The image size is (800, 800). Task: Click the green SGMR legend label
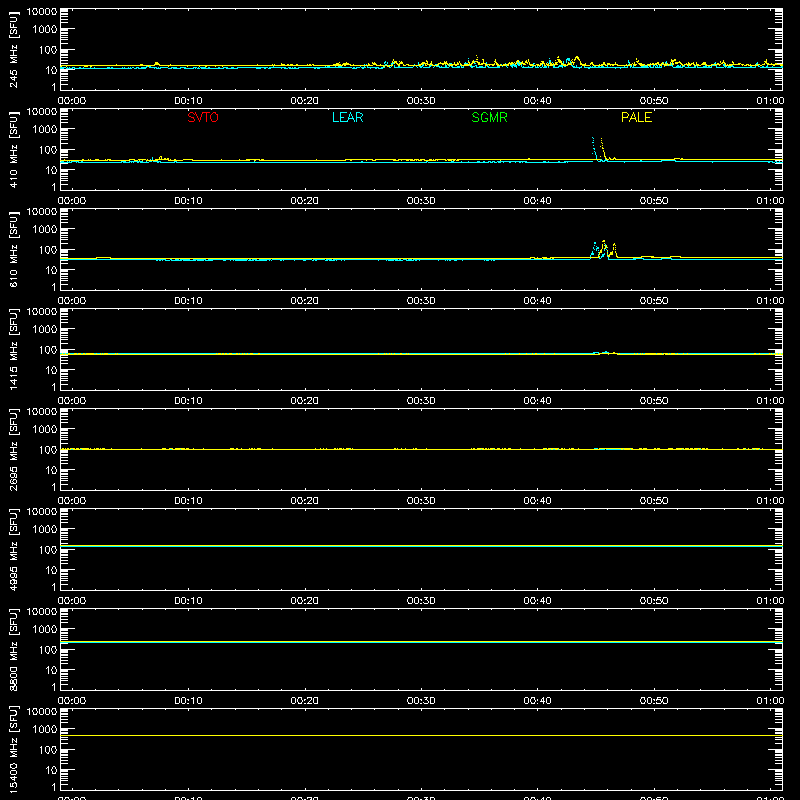pyautogui.click(x=489, y=117)
